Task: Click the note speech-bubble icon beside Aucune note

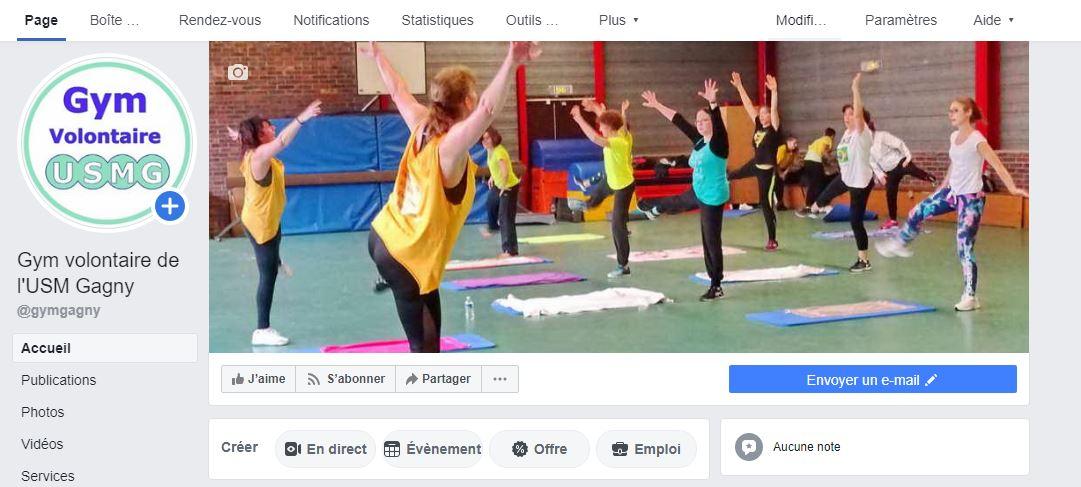Action: click(x=749, y=447)
